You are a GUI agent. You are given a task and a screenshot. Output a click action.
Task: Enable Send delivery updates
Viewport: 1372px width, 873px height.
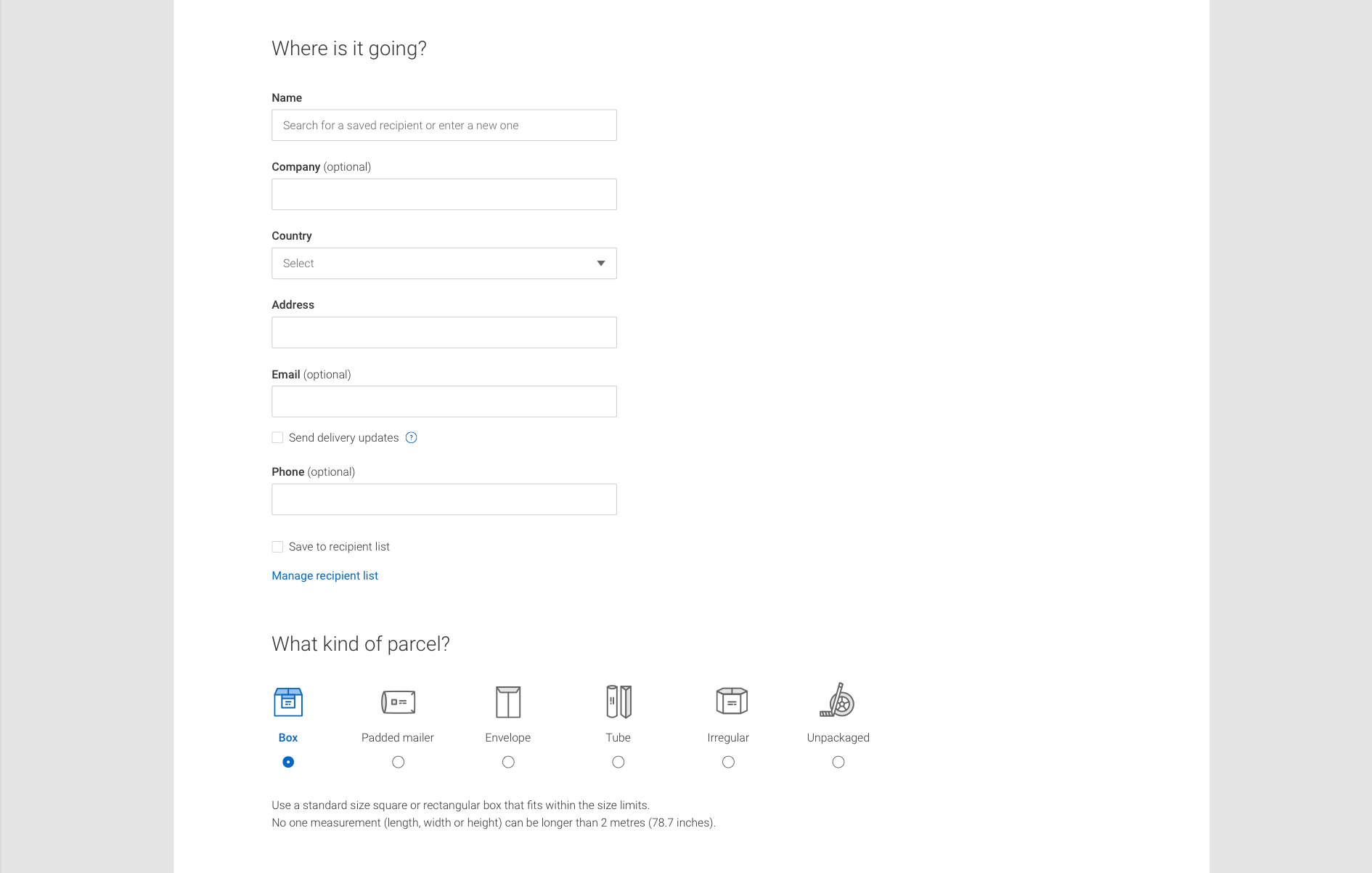tap(277, 437)
